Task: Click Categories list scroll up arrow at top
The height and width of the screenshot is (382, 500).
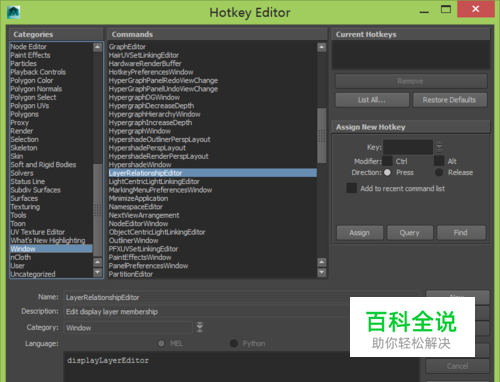Action: pos(98,47)
